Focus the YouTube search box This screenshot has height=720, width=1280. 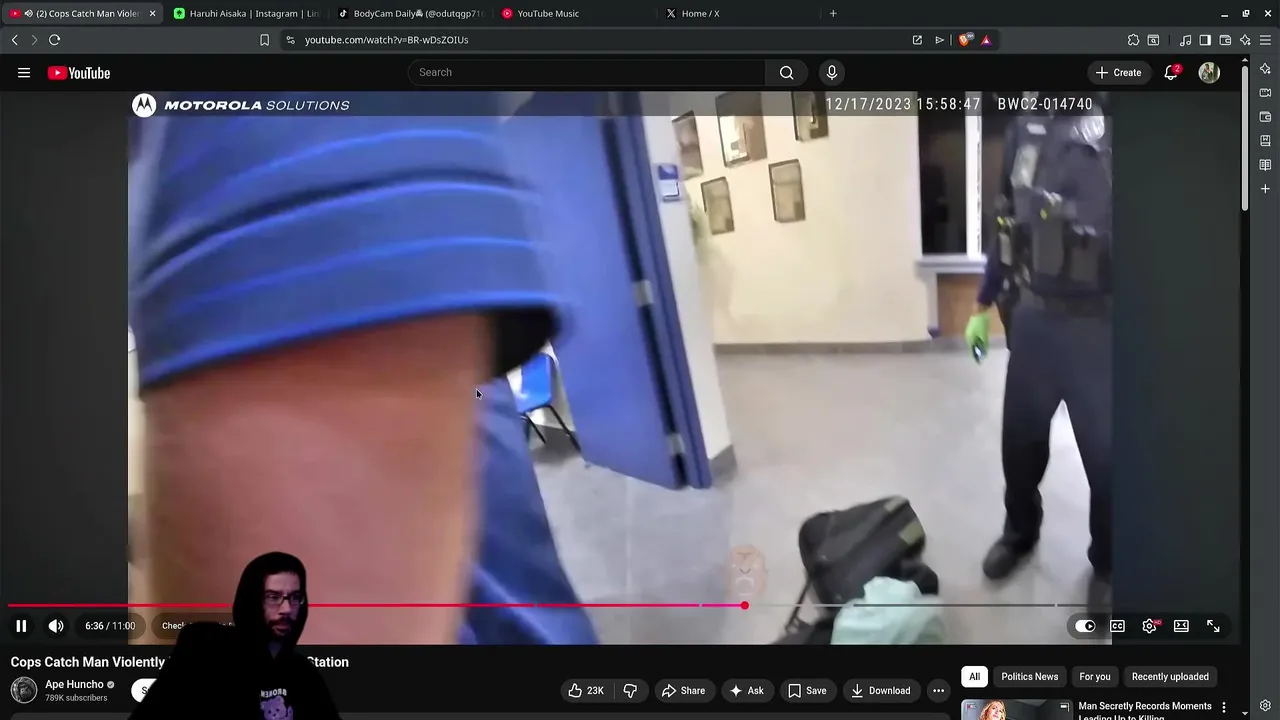tap(587, 72)
